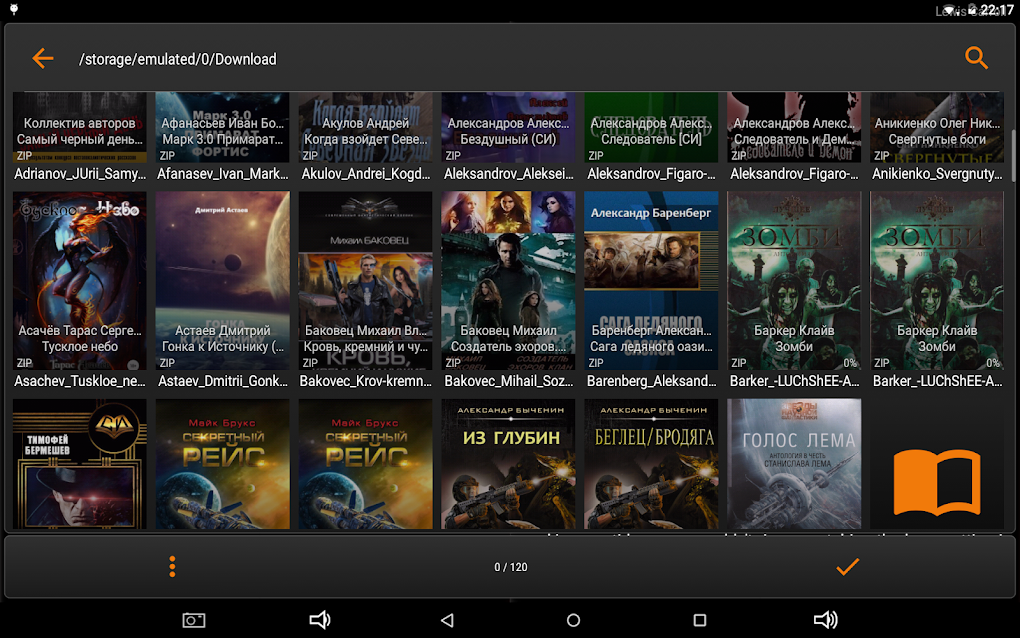The width and height of the screenshot is (1020, 638).
Task: Raise volume with the right speaker icon
Action: pyautogui.click(x=825, y=620)
